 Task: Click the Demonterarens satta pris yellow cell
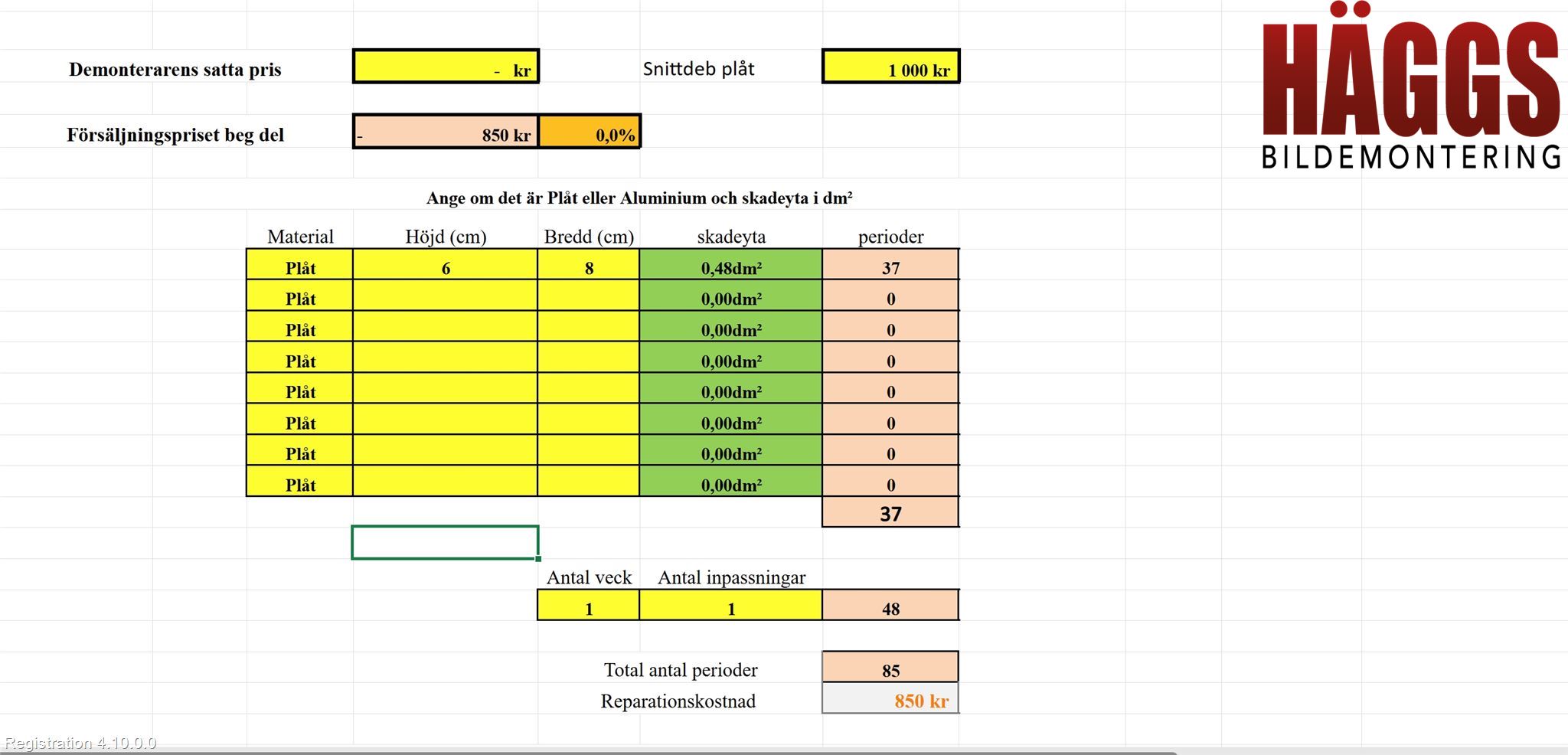coord(446,67)
